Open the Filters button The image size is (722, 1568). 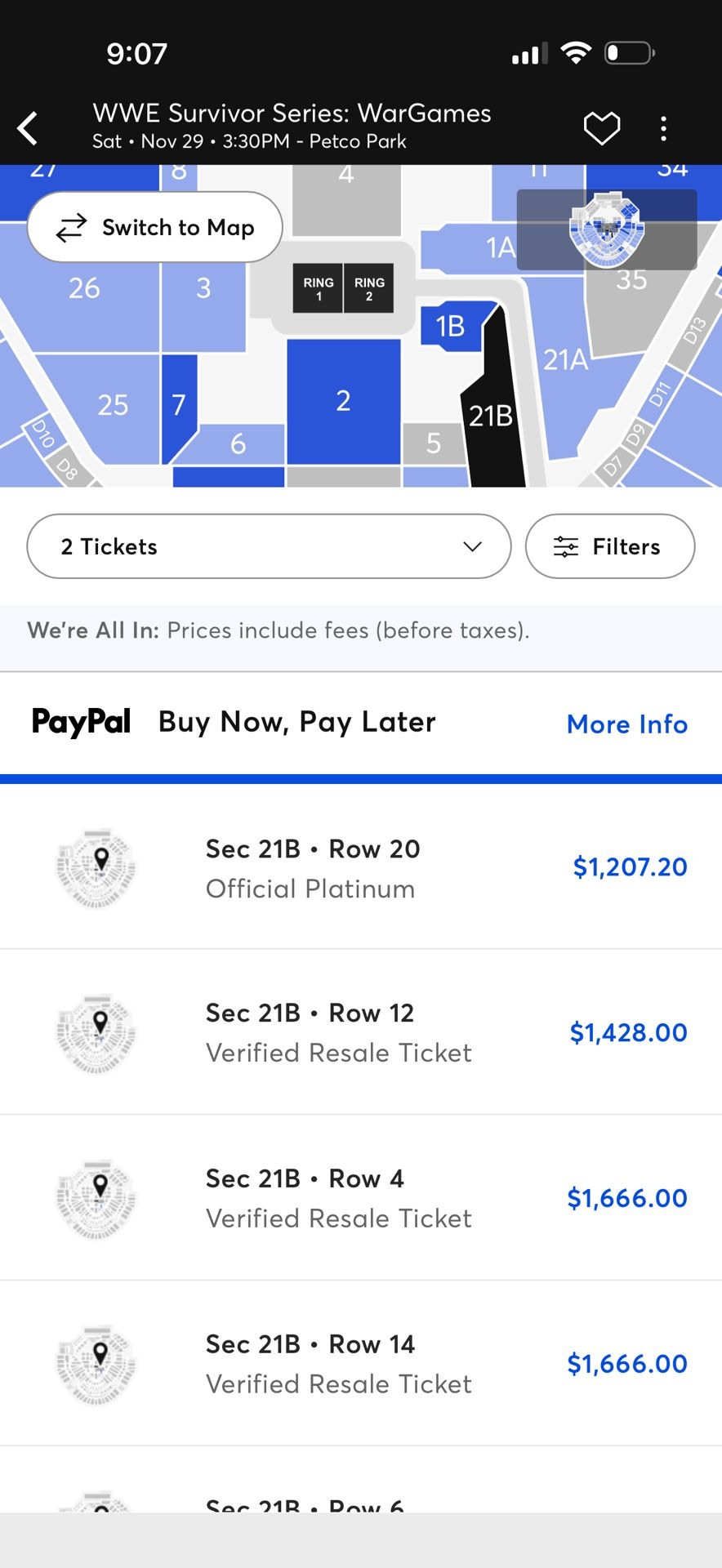pos(610,546)
